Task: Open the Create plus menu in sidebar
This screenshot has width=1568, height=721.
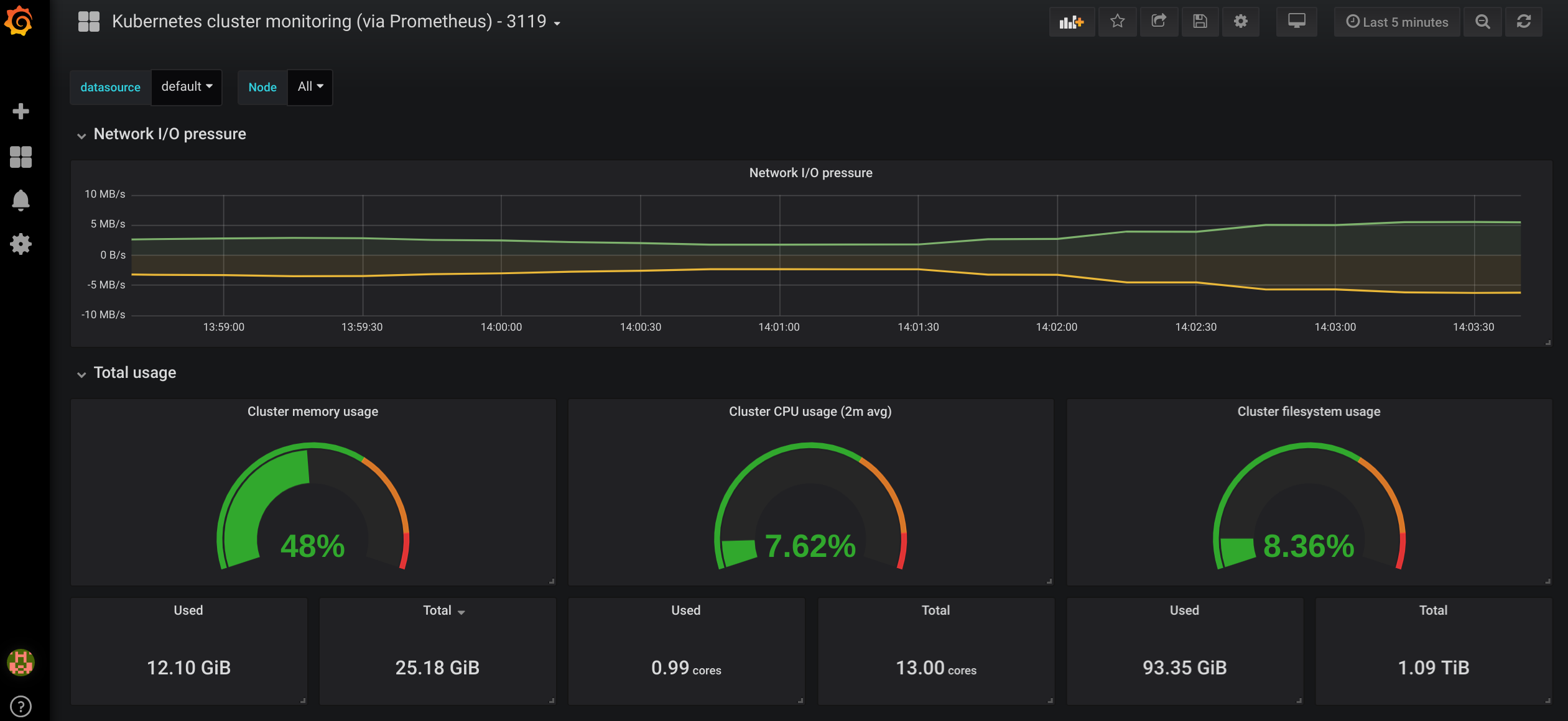Action: pyautogui.click(x=21, y=111)
